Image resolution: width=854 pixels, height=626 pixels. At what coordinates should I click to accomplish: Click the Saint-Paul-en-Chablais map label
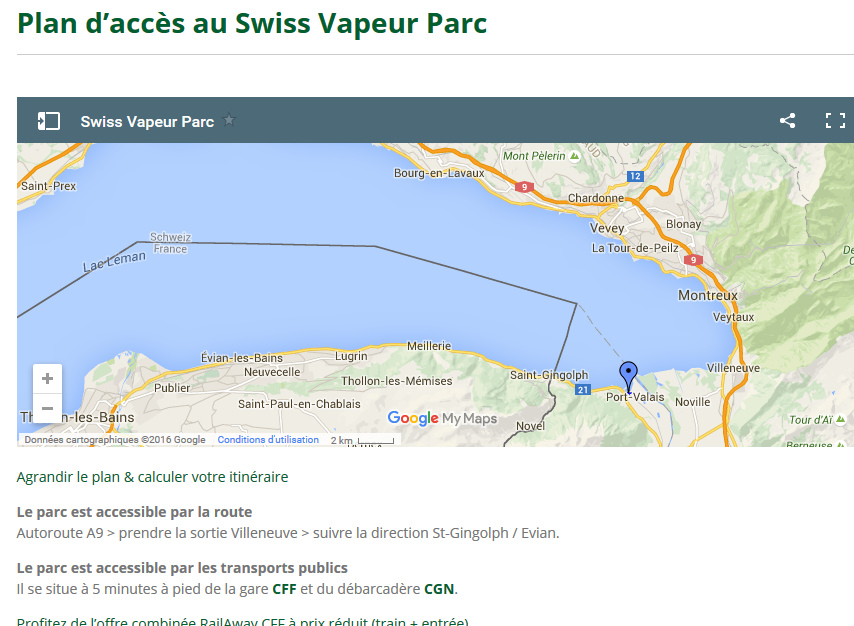(299, 404)
